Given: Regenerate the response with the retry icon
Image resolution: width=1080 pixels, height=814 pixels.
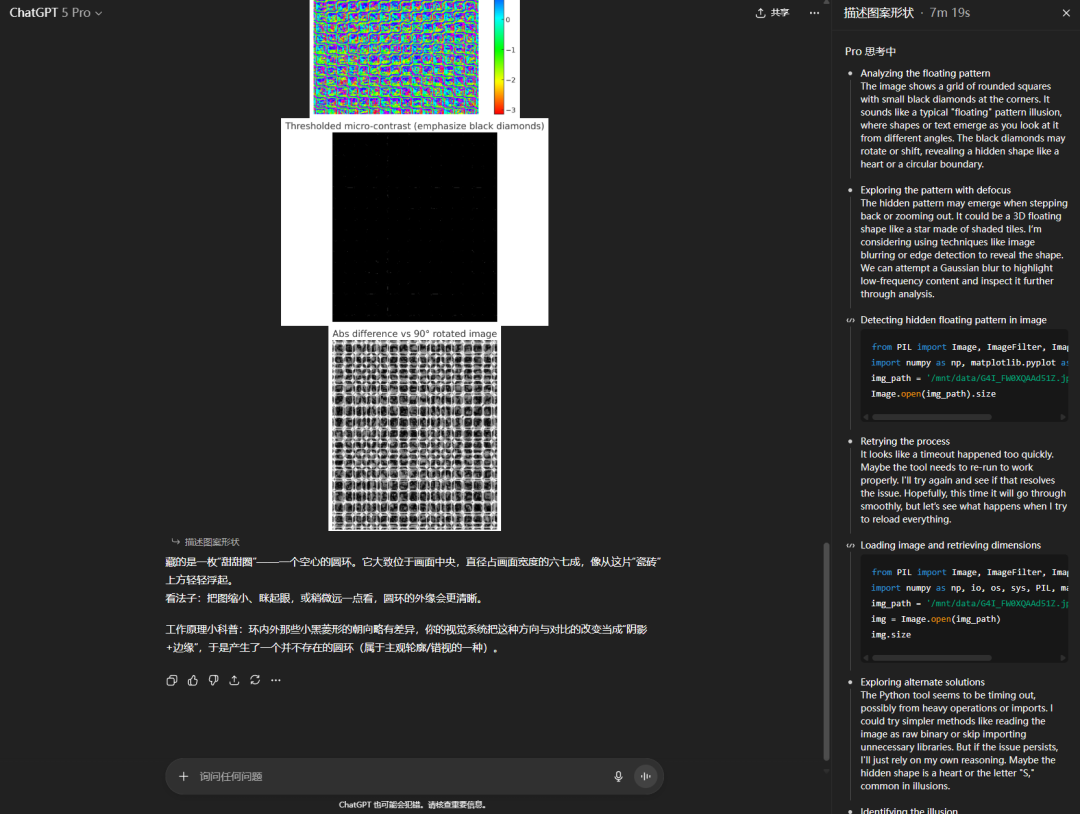Looking at the screenshot, I should 255,680.
